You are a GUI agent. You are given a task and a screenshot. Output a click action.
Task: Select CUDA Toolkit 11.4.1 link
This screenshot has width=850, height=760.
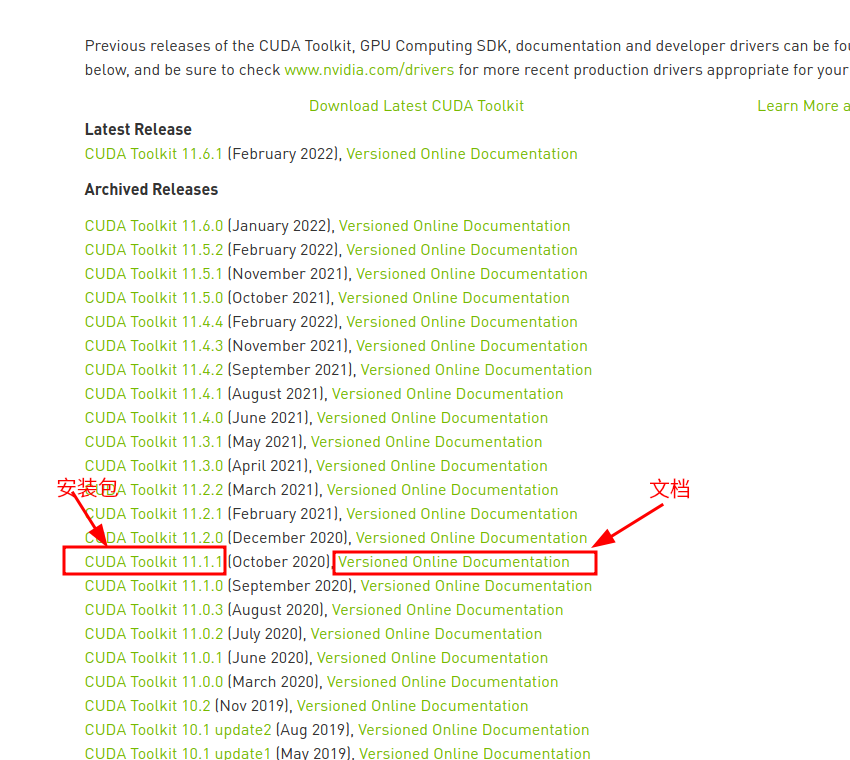point(153,394)
